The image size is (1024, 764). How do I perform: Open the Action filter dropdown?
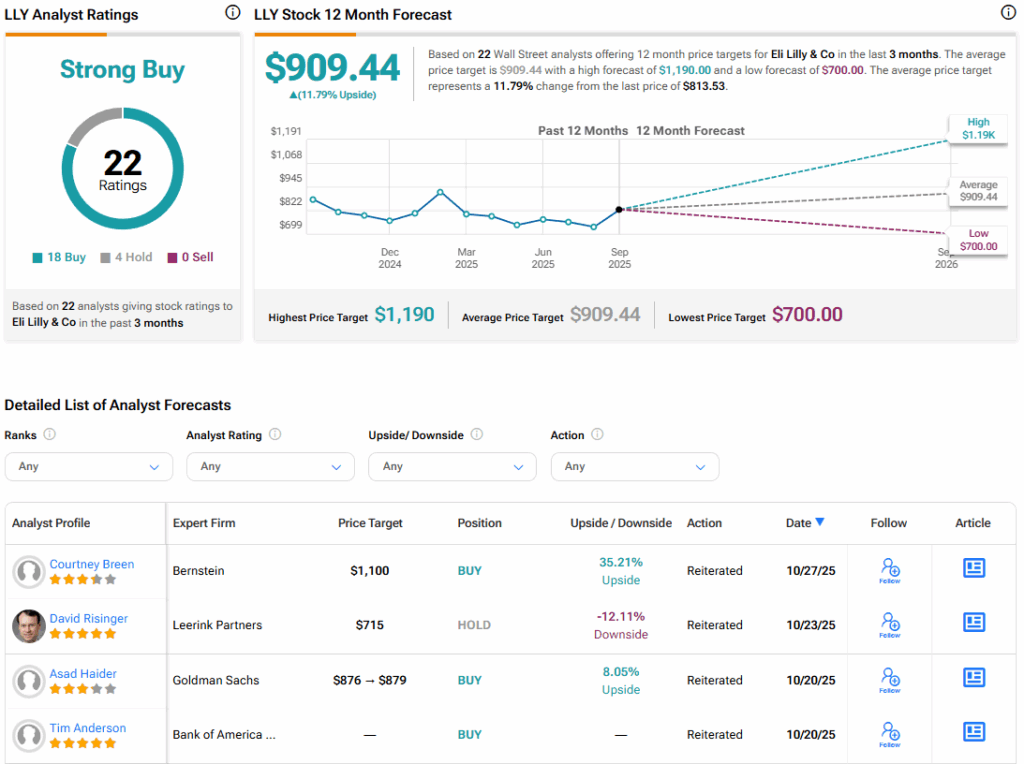tap(634, 466)
